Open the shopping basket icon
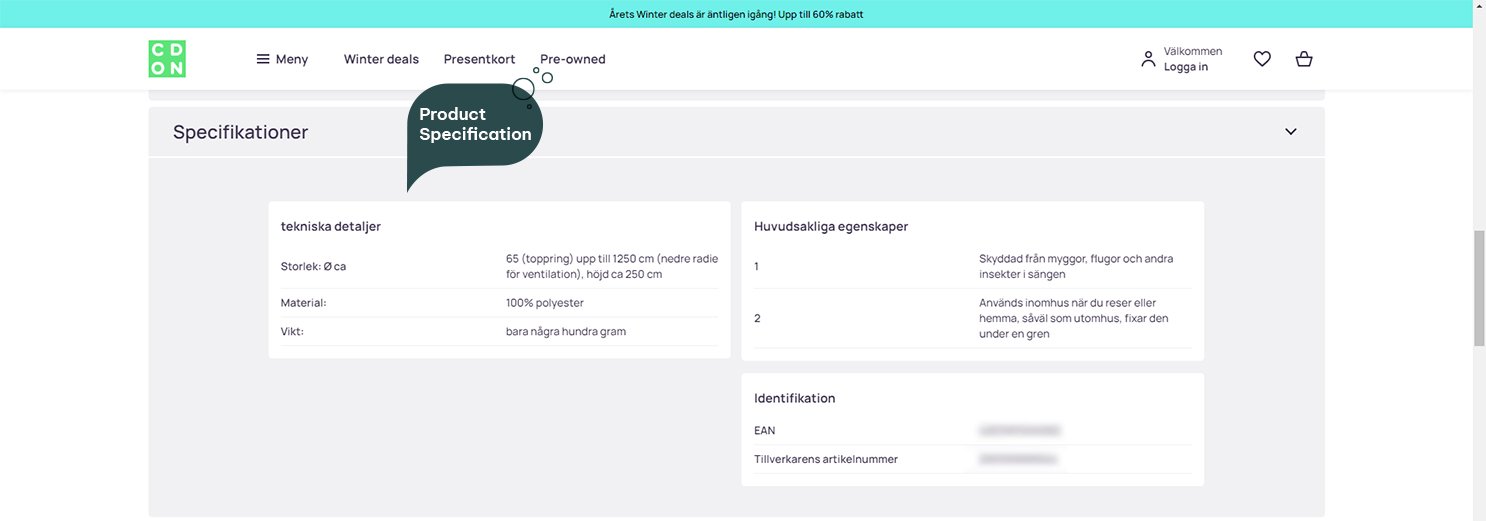Image resolution: width=1486 pixels, height=521 pixels. coord(1303,59)
